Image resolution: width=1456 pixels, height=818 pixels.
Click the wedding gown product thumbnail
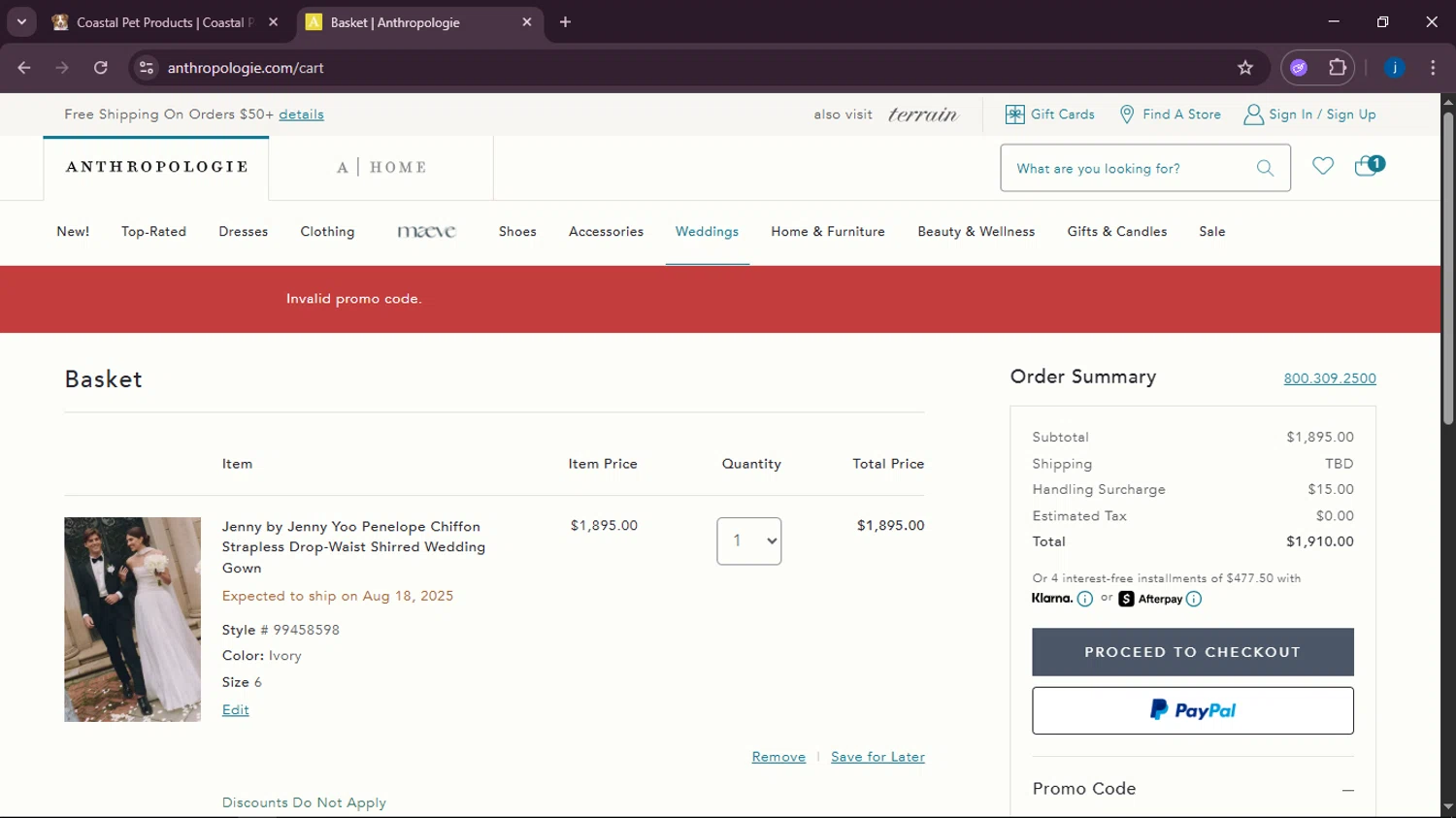pyautogui.click(x=132, y=619)
